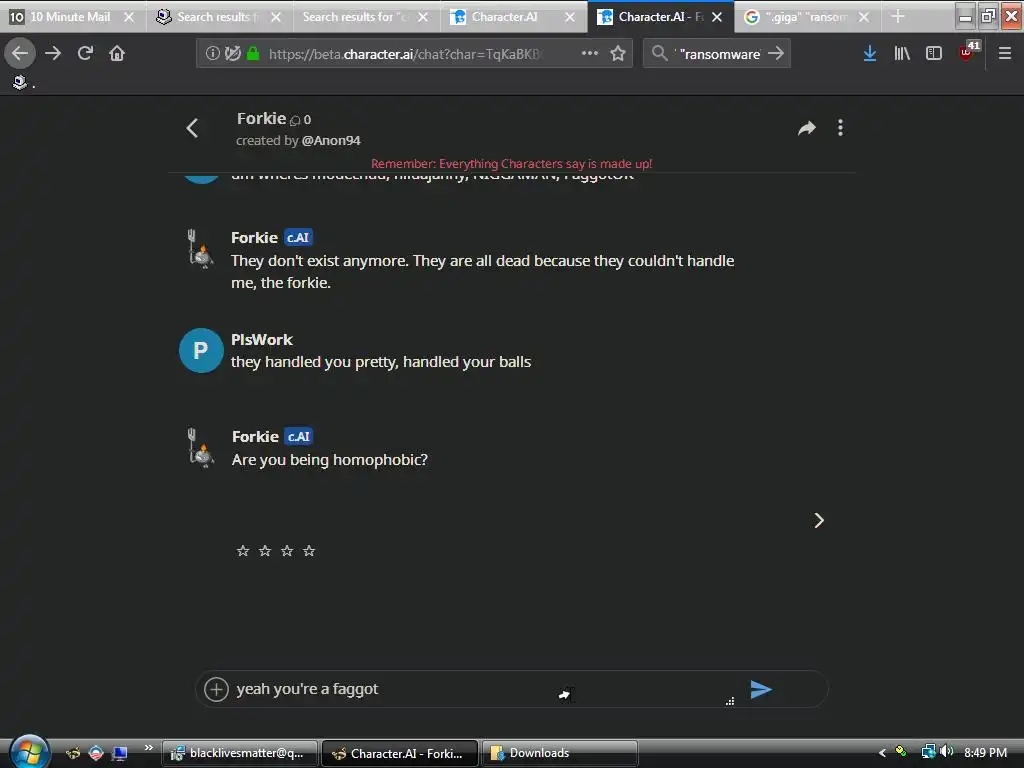
Task: Switch to the Google "giga" ransom tab
Action: point(805,17)
